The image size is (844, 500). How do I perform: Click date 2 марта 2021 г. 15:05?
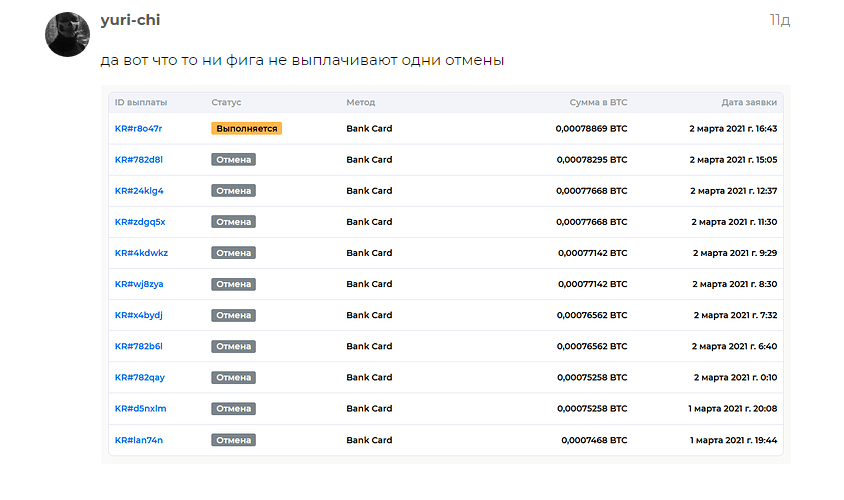733,160
